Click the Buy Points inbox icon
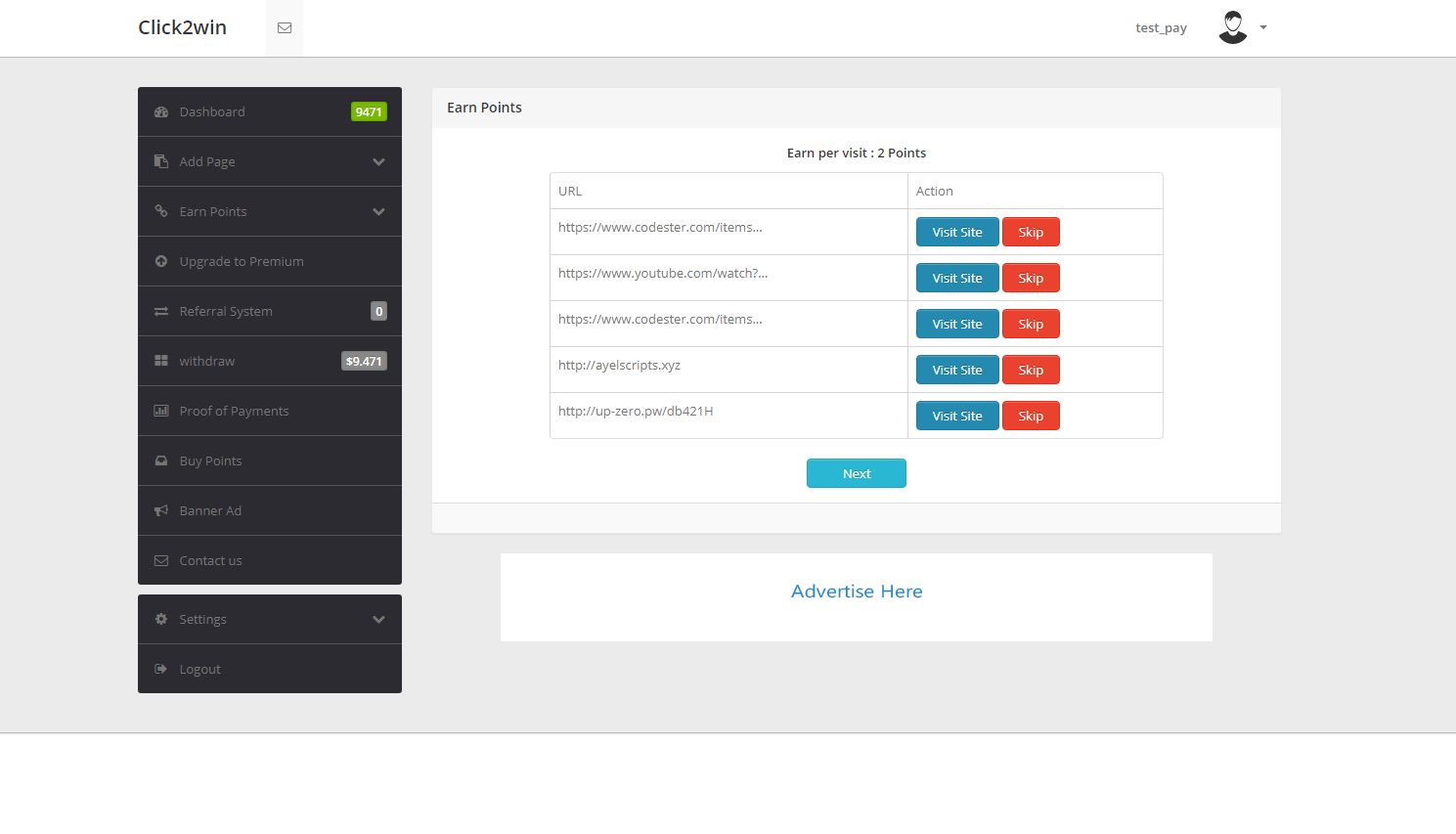This screenshot has height=834, width=1456. click(161, 461)
